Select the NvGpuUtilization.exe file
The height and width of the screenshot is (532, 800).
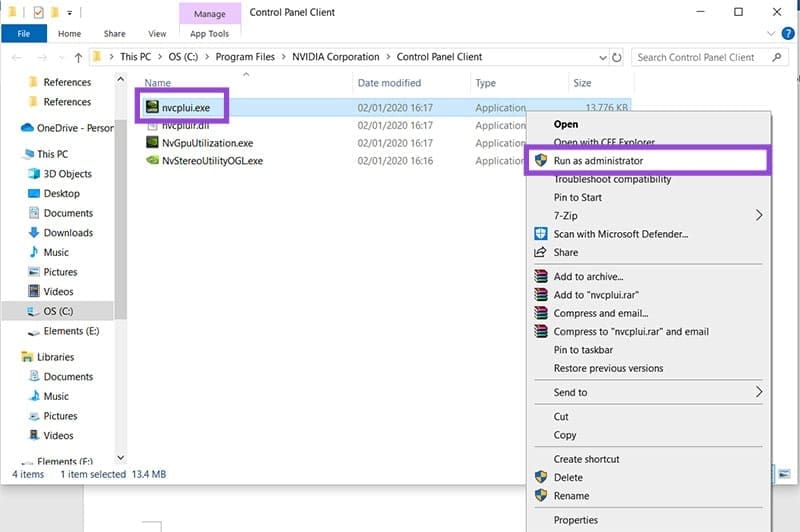pyautogui.click(x=207, y=143)
